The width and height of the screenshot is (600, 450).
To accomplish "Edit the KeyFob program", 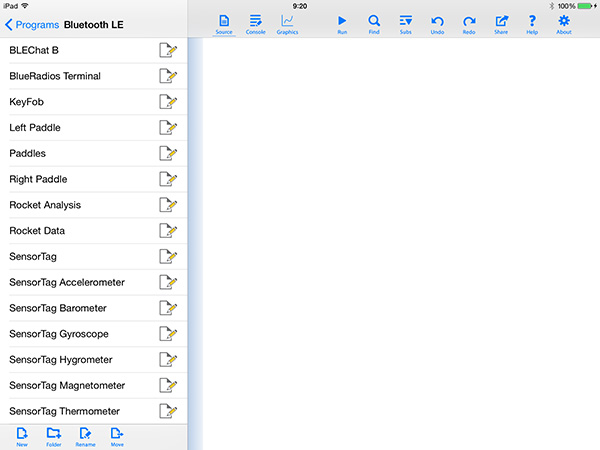I will [168, 102].
